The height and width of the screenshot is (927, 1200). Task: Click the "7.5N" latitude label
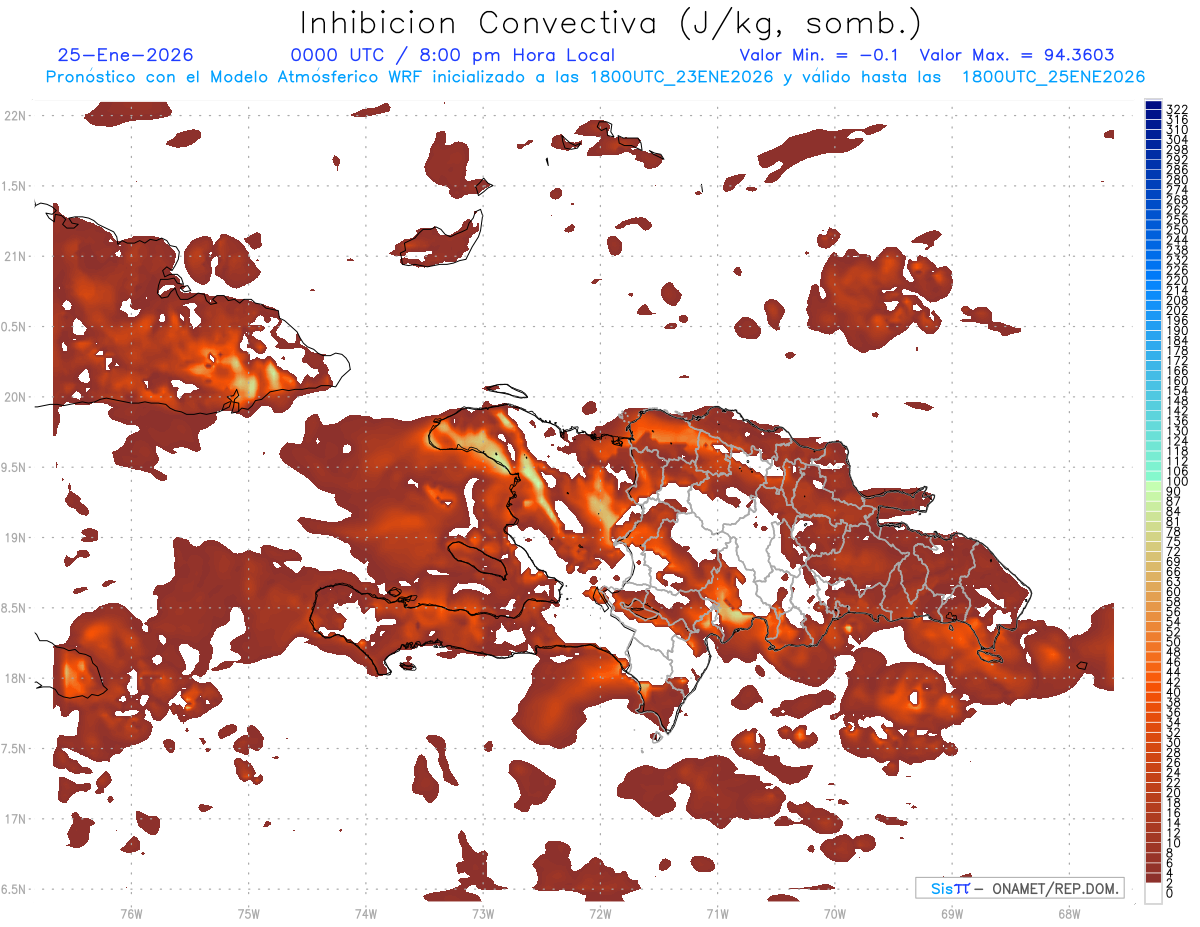tap(15, 749)
